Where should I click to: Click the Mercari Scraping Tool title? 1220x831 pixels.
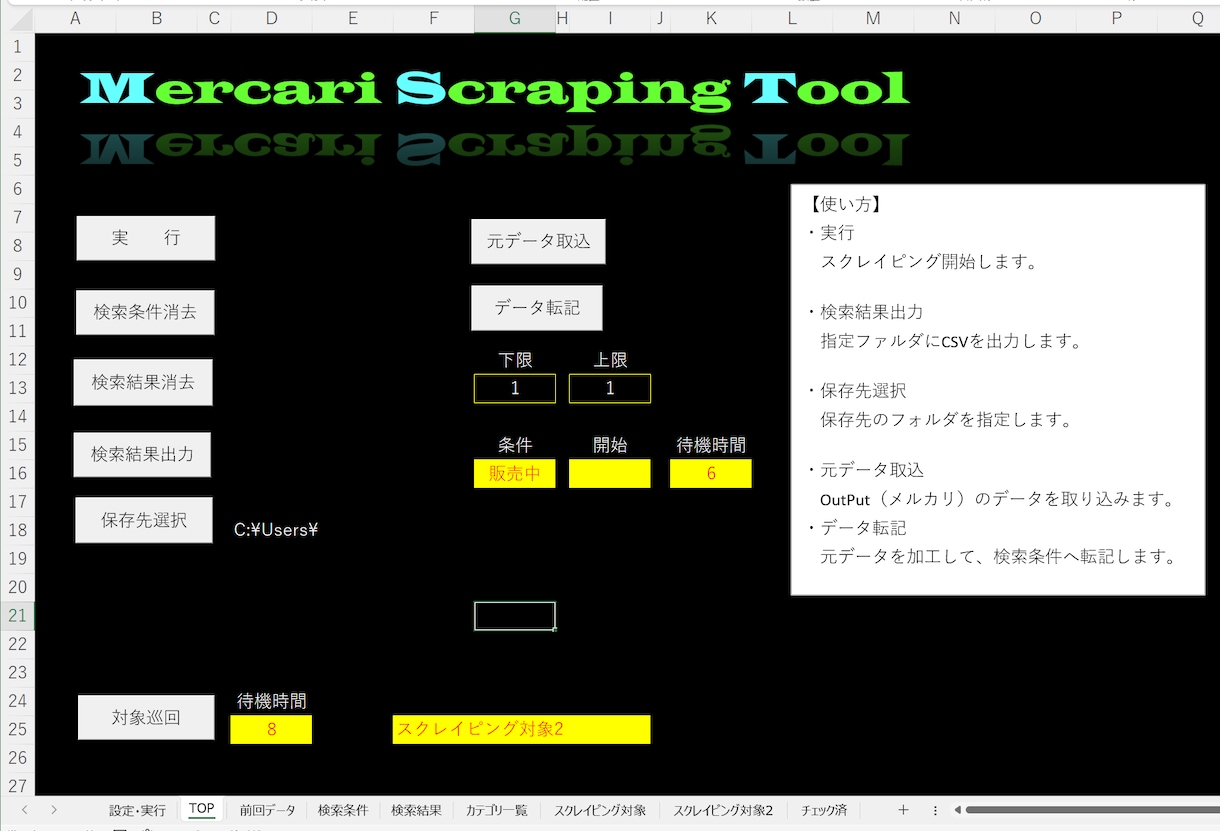[x=495, y=89]
